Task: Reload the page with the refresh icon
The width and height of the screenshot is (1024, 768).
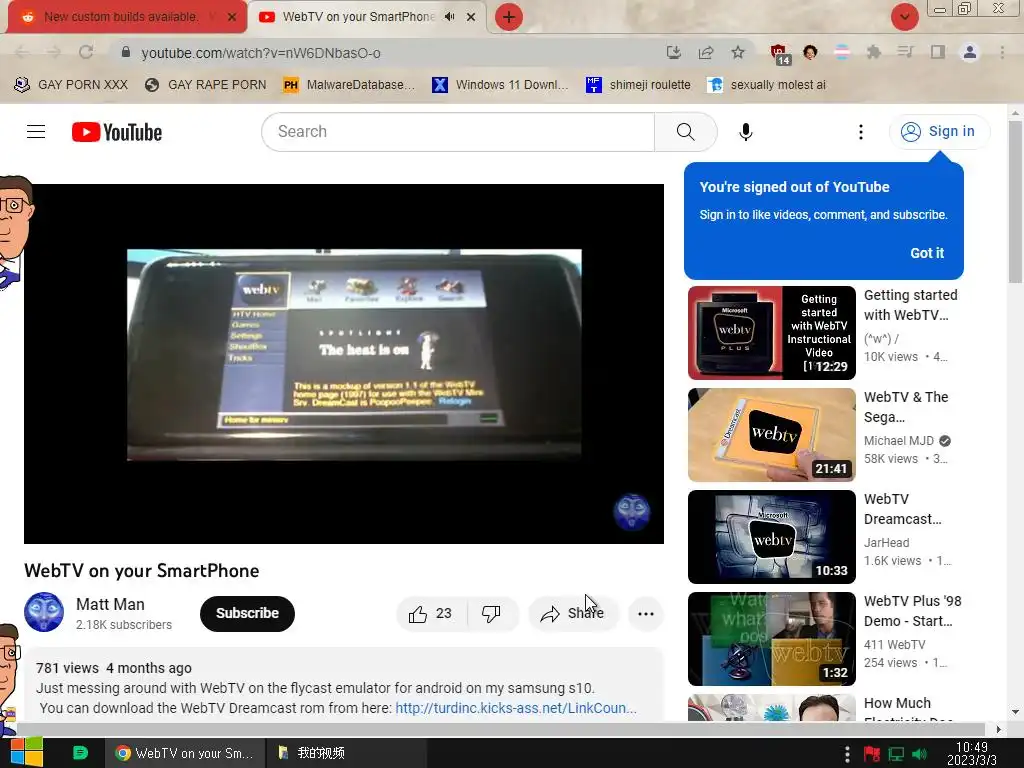Action: point(86,52)
